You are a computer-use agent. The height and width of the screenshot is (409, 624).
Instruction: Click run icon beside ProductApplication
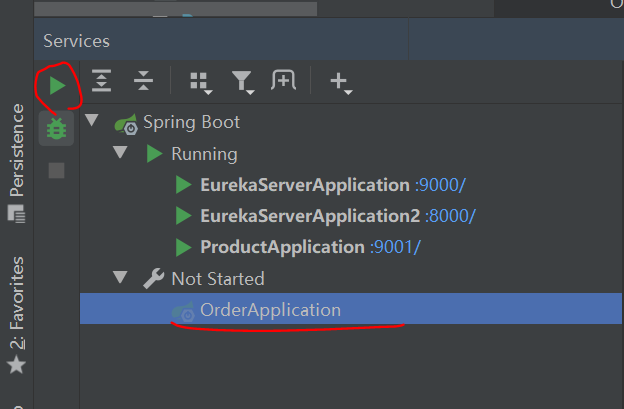click(x=183, y=247)
